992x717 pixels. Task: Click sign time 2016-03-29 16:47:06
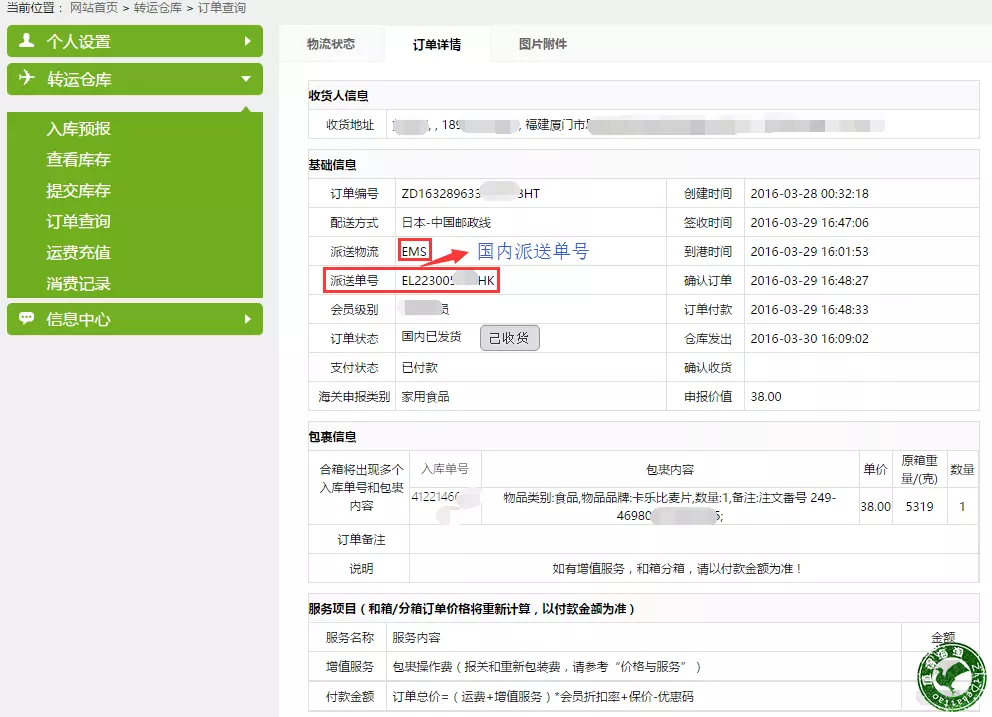(x=809, y=222)
